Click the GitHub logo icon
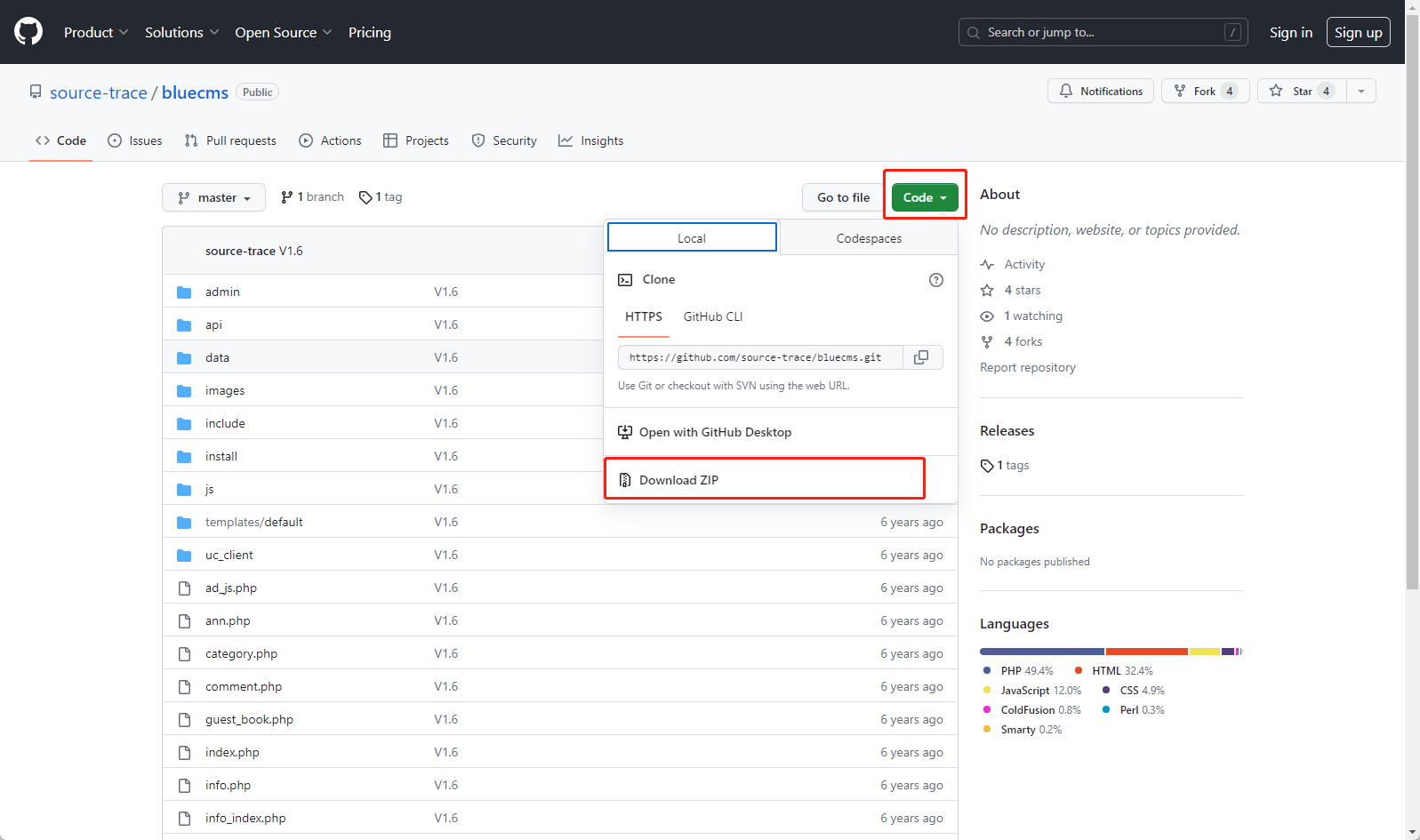This screenshot has height=840, width=1420. tap(28, 32)
